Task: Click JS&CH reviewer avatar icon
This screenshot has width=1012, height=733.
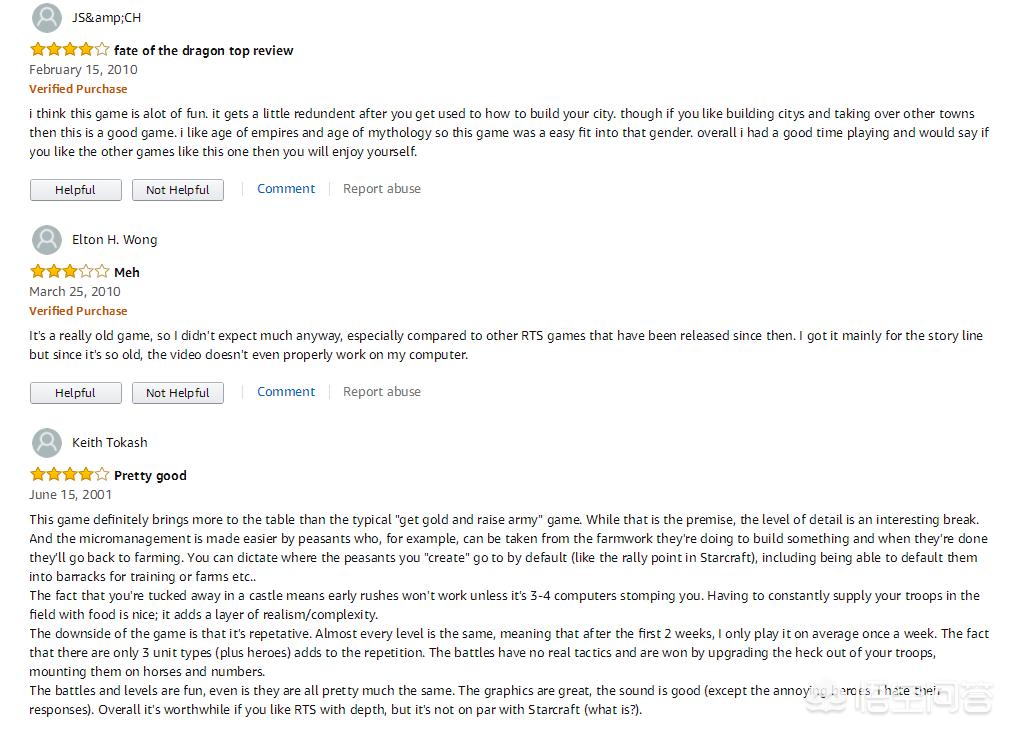Action: point(47,18)
